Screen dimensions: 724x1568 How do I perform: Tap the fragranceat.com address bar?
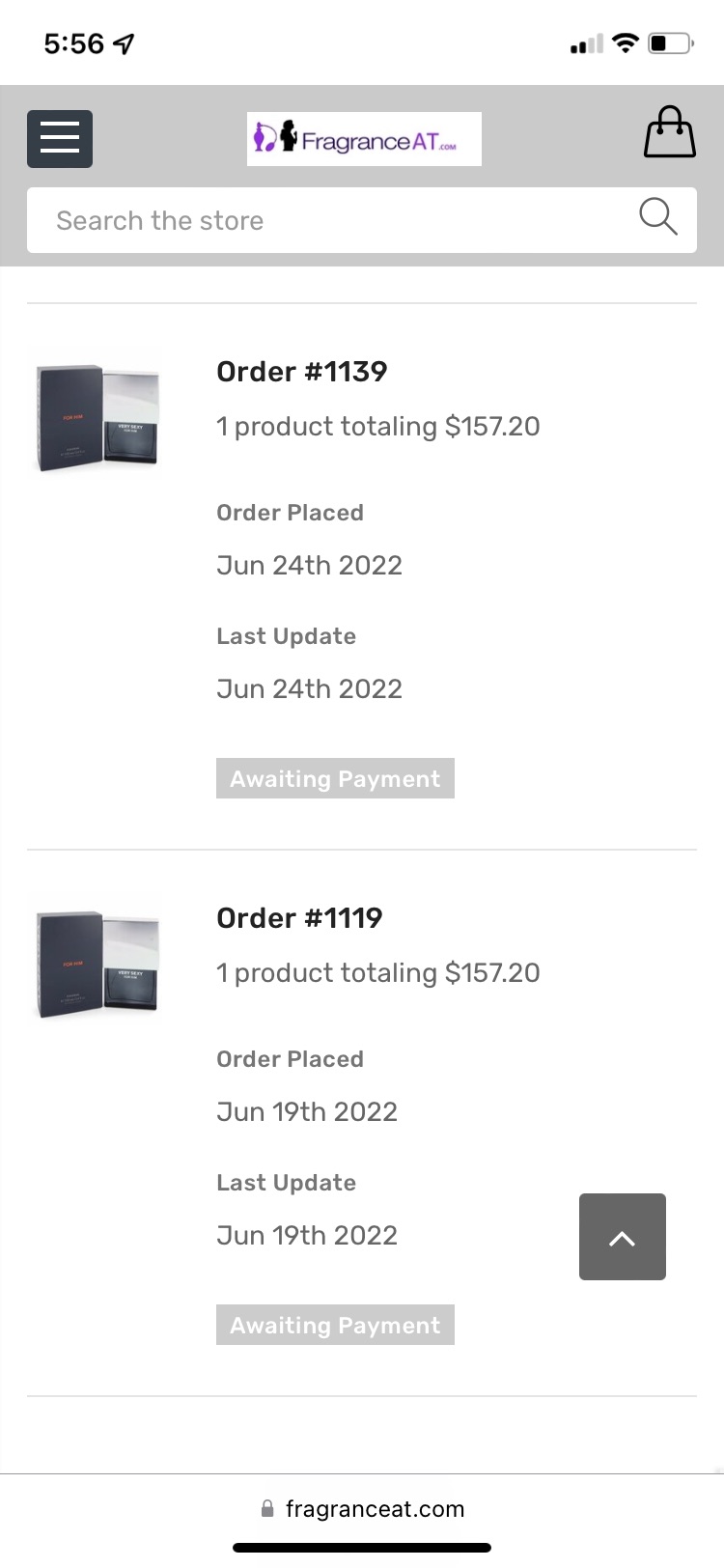(375, 1508)
